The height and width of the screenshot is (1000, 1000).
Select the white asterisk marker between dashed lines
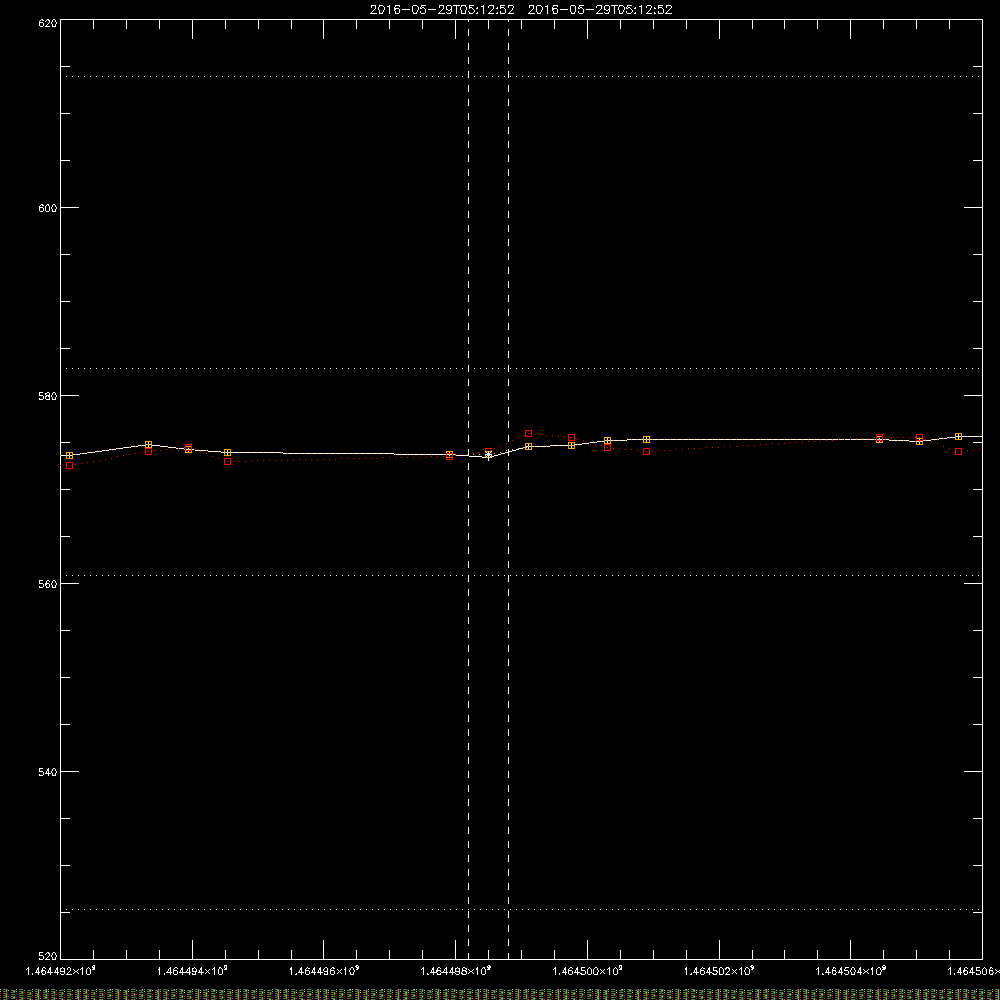coord(489,455)
